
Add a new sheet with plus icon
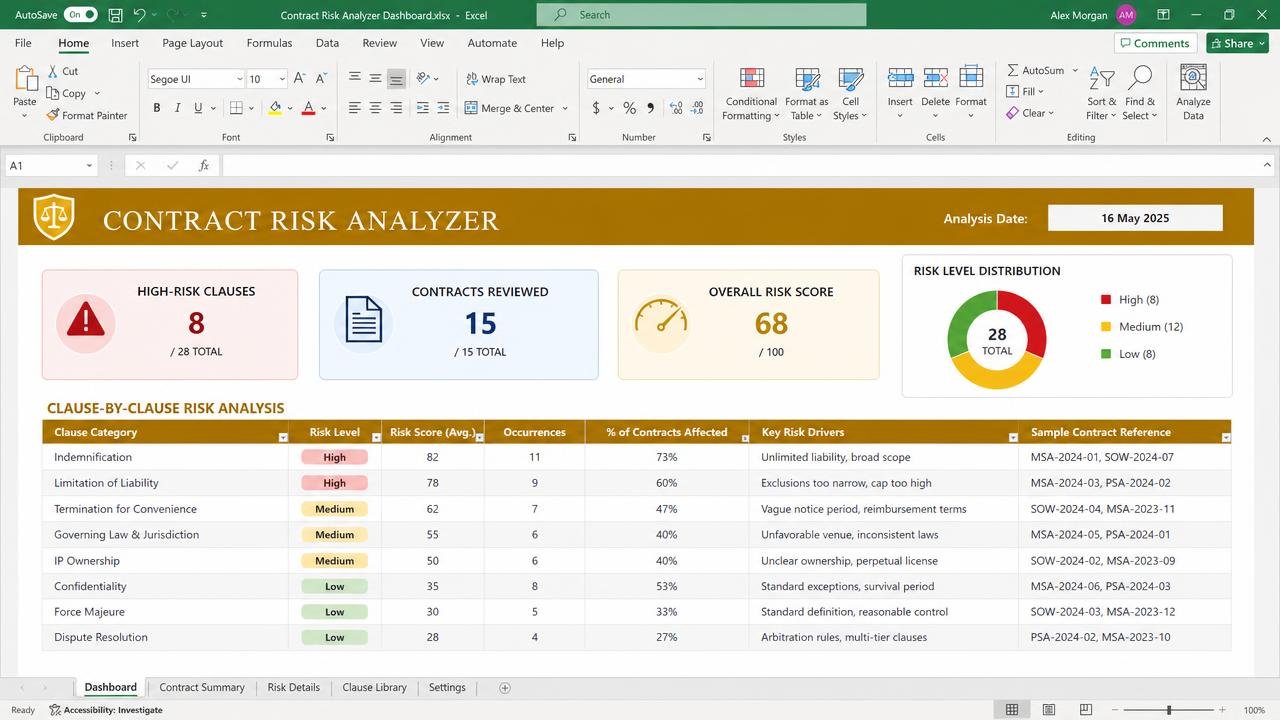505,688
